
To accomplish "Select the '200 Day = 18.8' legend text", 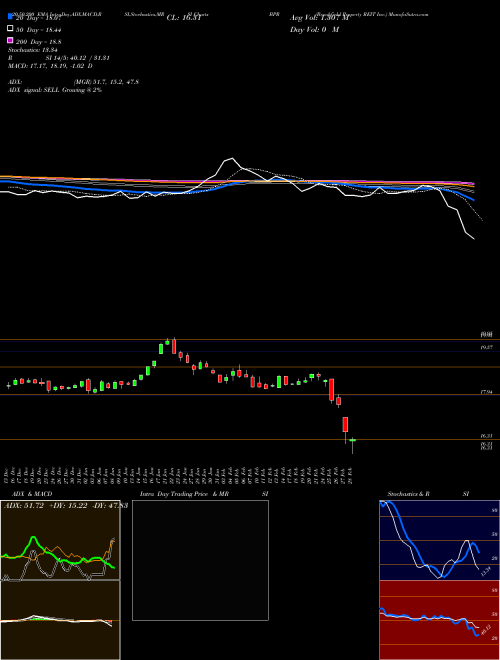I will pos(38,42).
